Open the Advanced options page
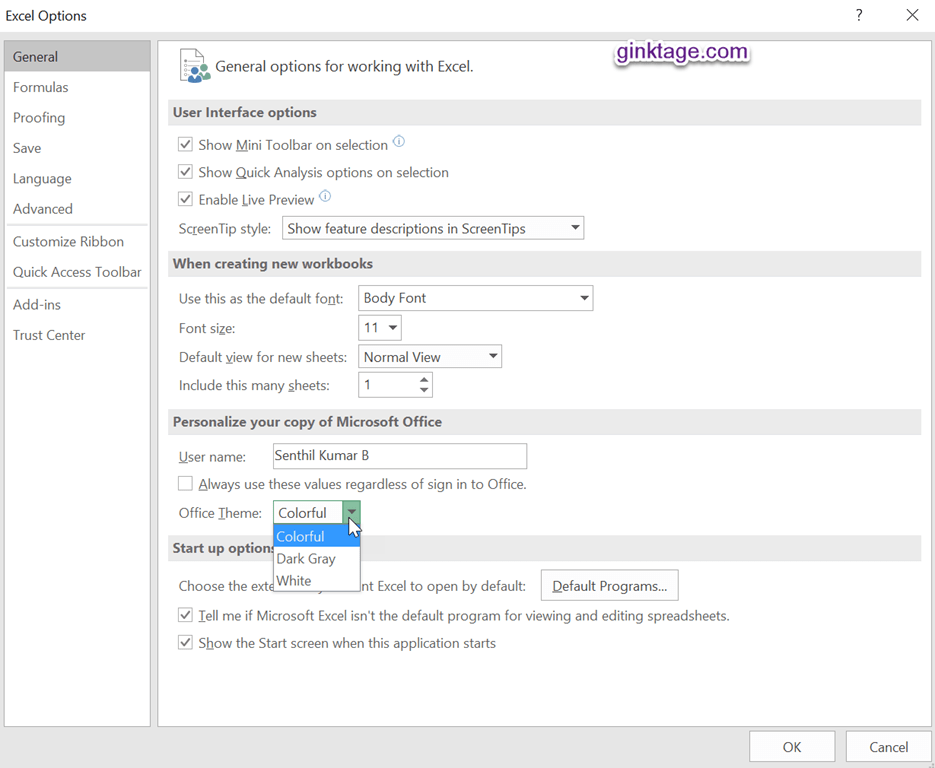The width and height of the screenshot is (935, 768). tap(42, 209)
